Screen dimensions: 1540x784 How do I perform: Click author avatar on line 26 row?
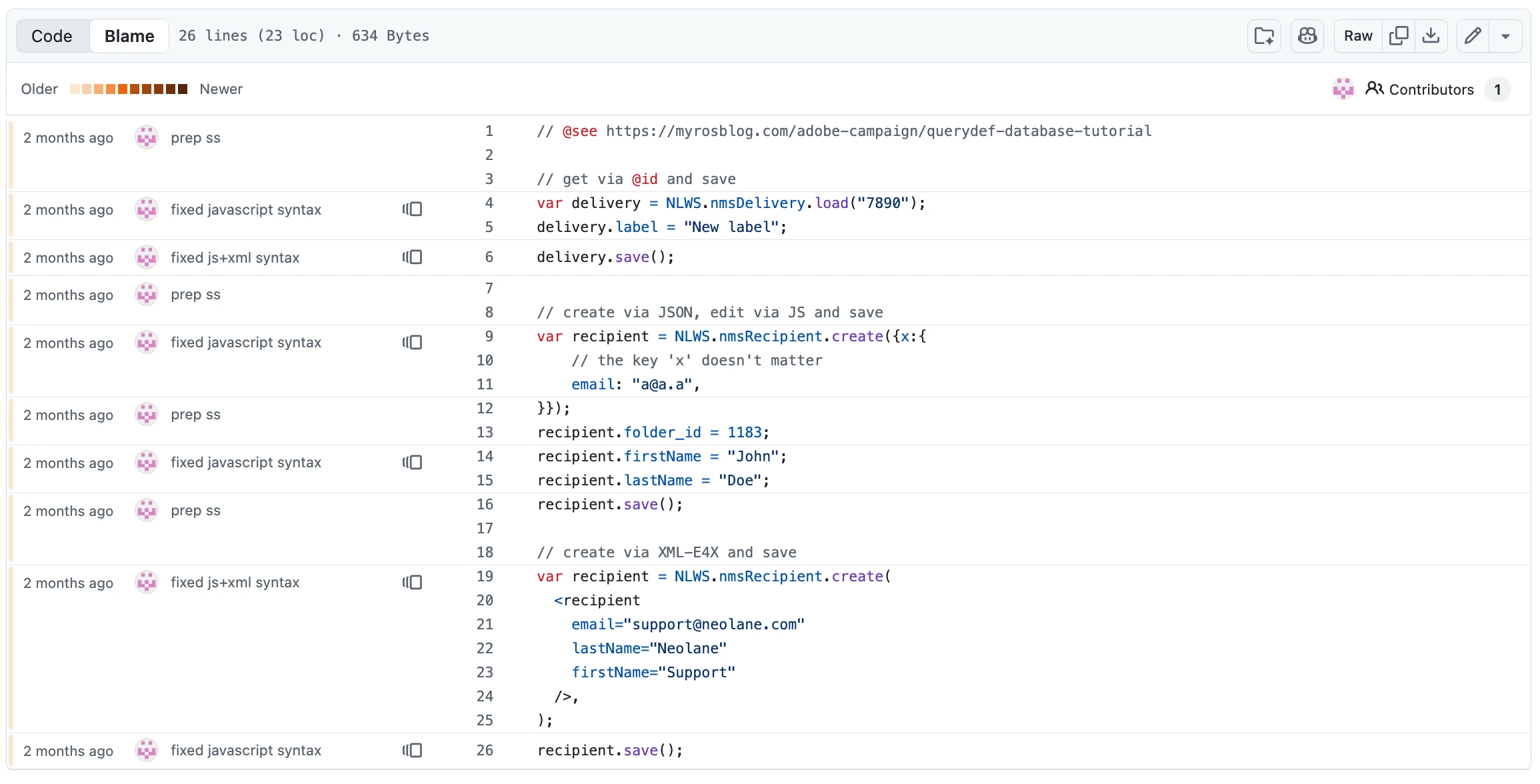click(147, 751)
